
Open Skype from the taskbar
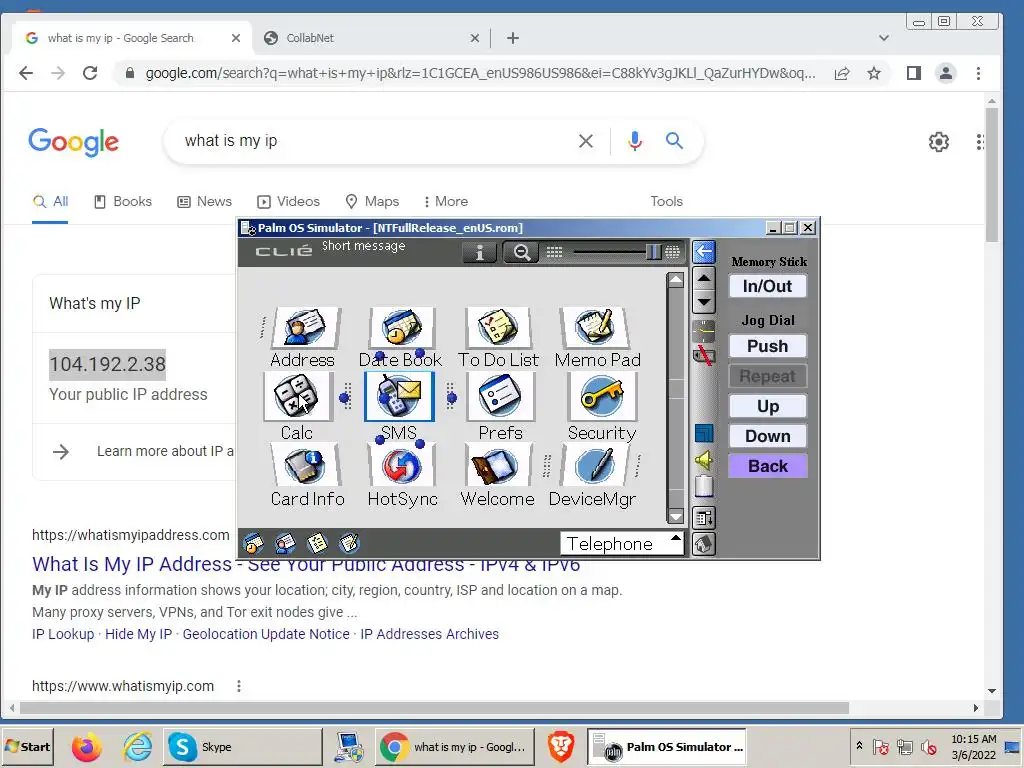(x=243, y=746)
